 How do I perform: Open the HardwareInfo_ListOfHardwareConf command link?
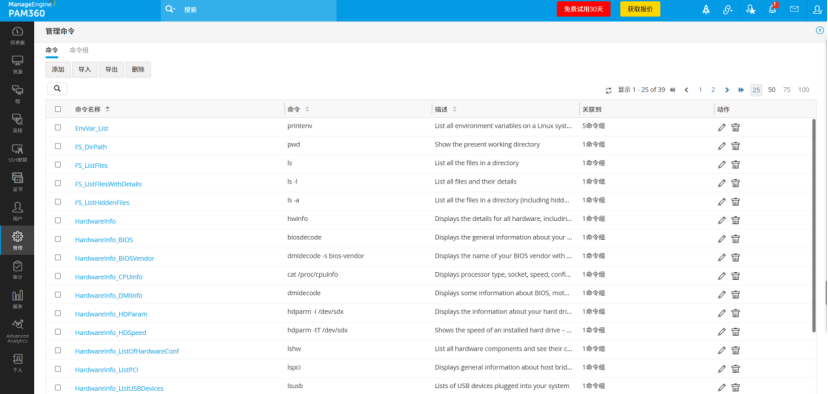[x=127, y=351]
